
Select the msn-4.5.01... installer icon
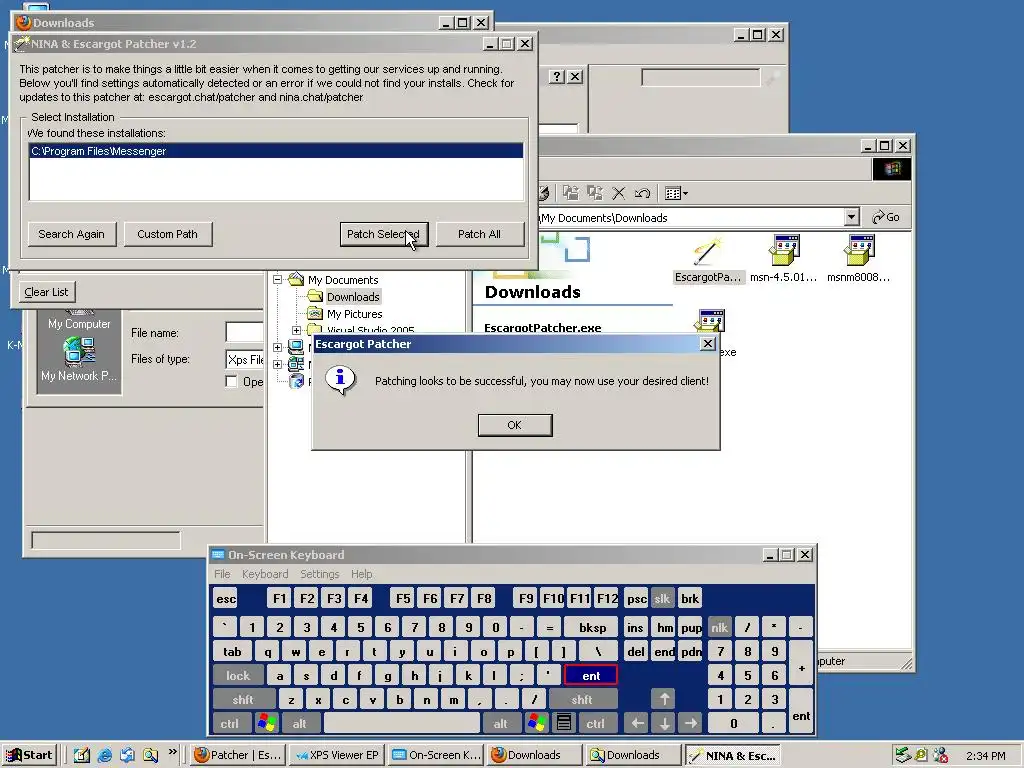(x=784, y=260)
